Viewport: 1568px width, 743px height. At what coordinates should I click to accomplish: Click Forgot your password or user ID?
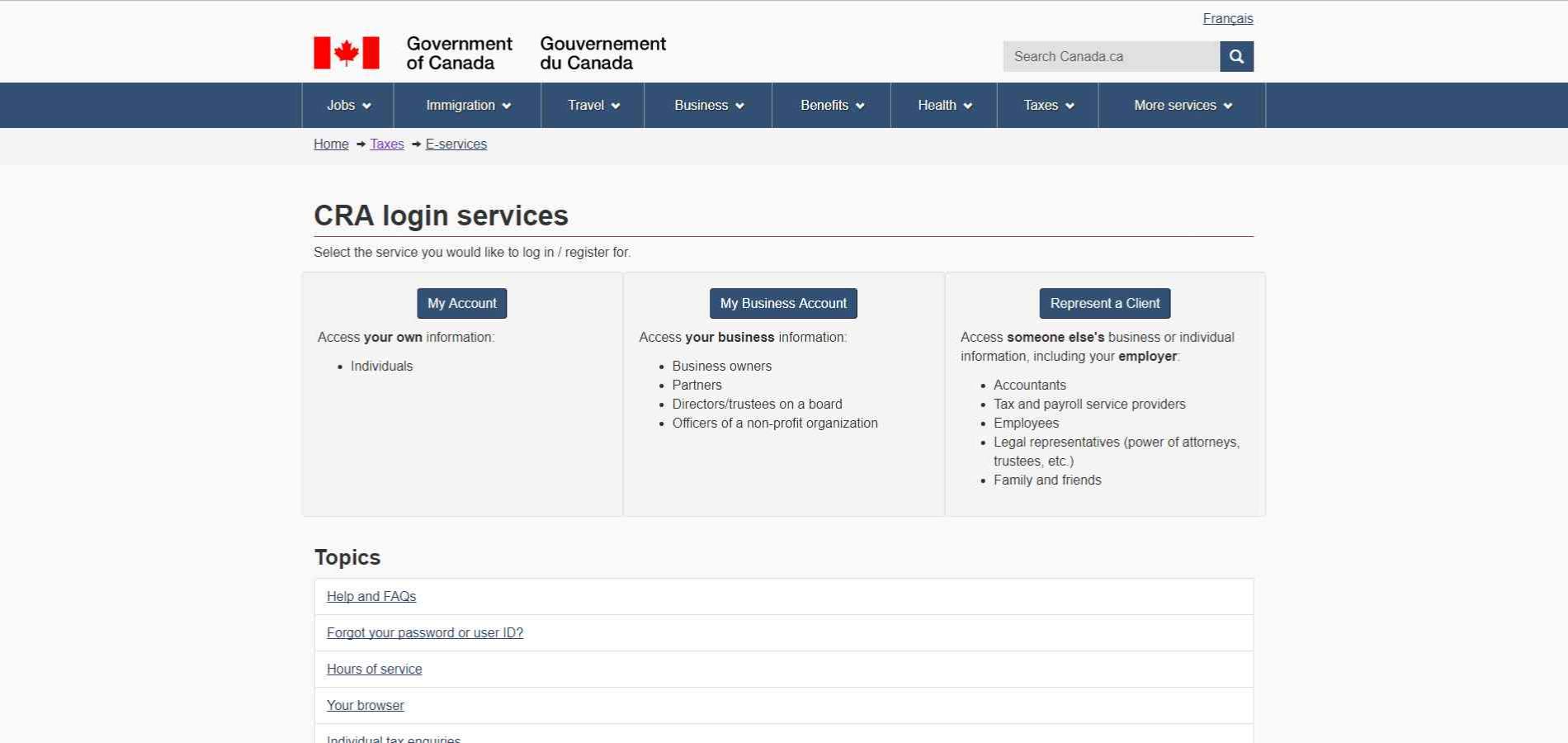(x=425, y=632)
